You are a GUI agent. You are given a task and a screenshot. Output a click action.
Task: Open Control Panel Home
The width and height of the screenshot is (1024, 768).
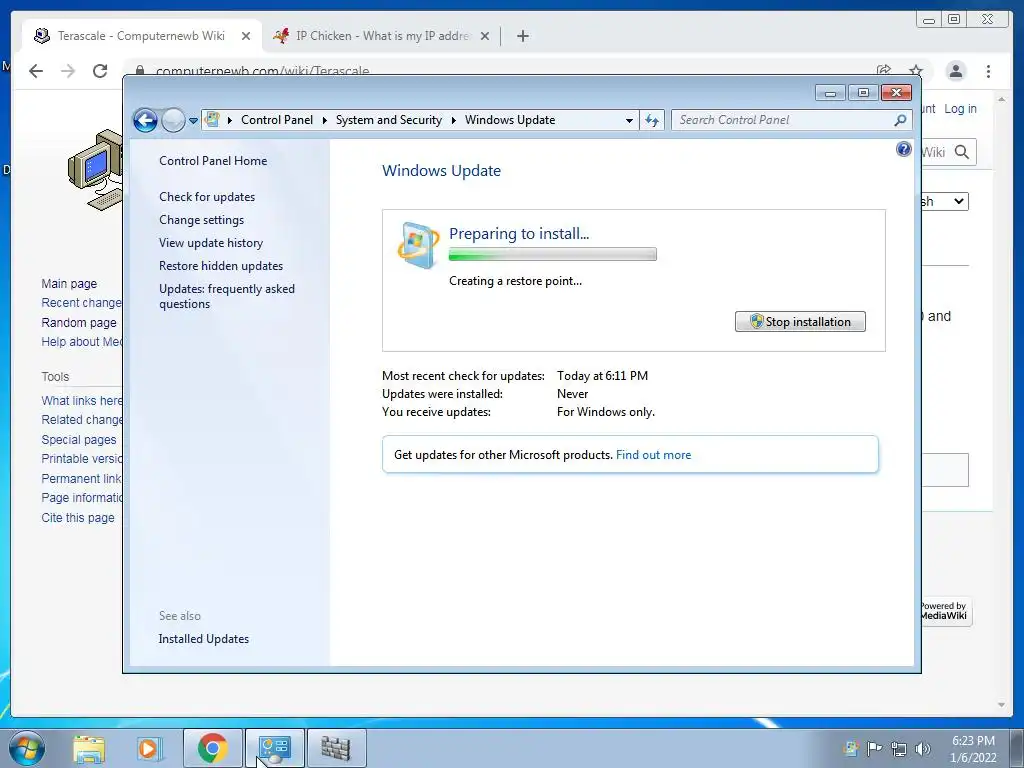[x=213, y=161]
